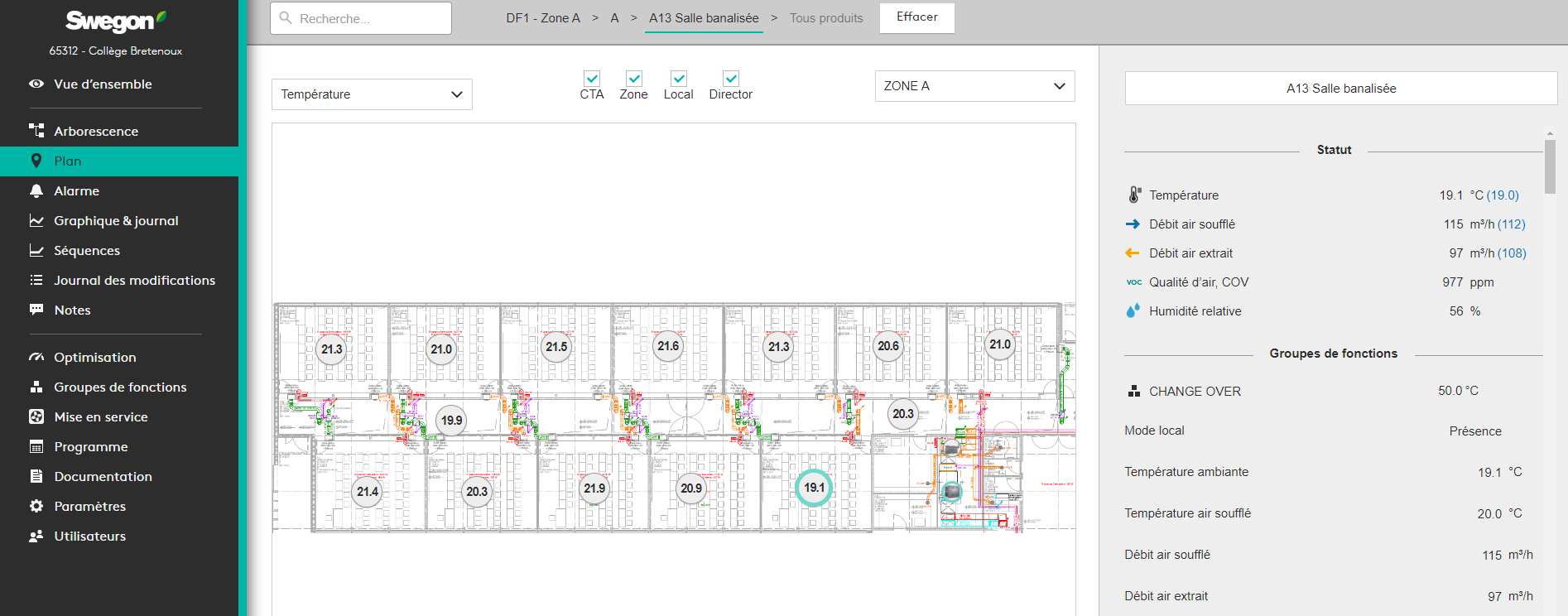1568x616 pixels.
Task: Open Graphique & journal chart icon
Action: 36,220
